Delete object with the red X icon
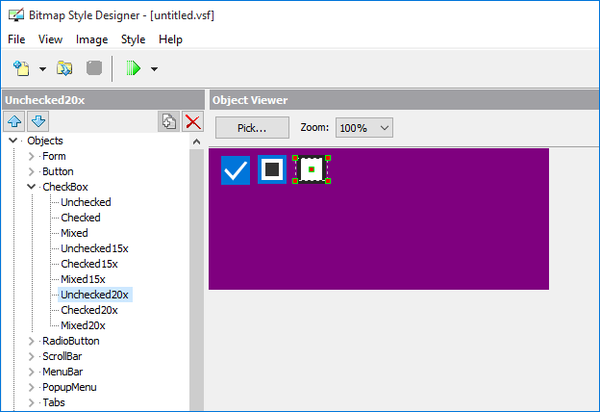This screenshot has width=600, height=412. 192,122
